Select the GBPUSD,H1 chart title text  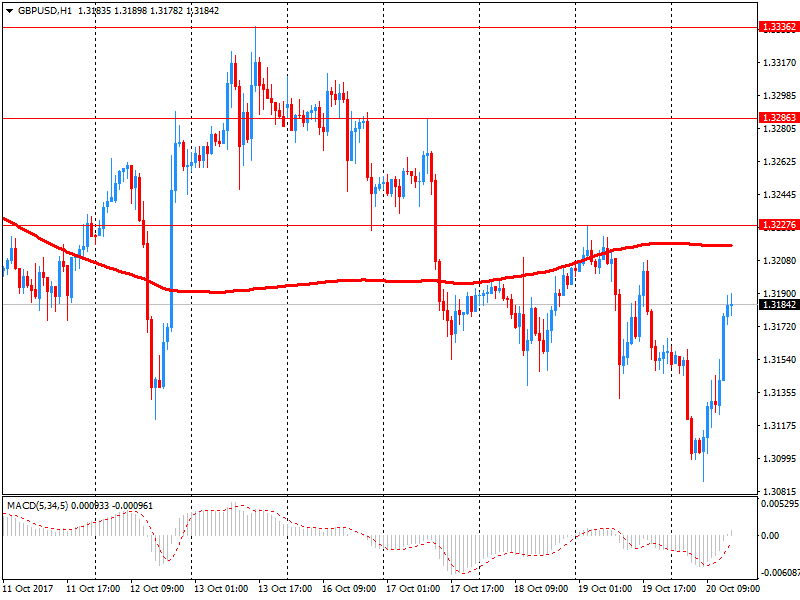point(45,11)
